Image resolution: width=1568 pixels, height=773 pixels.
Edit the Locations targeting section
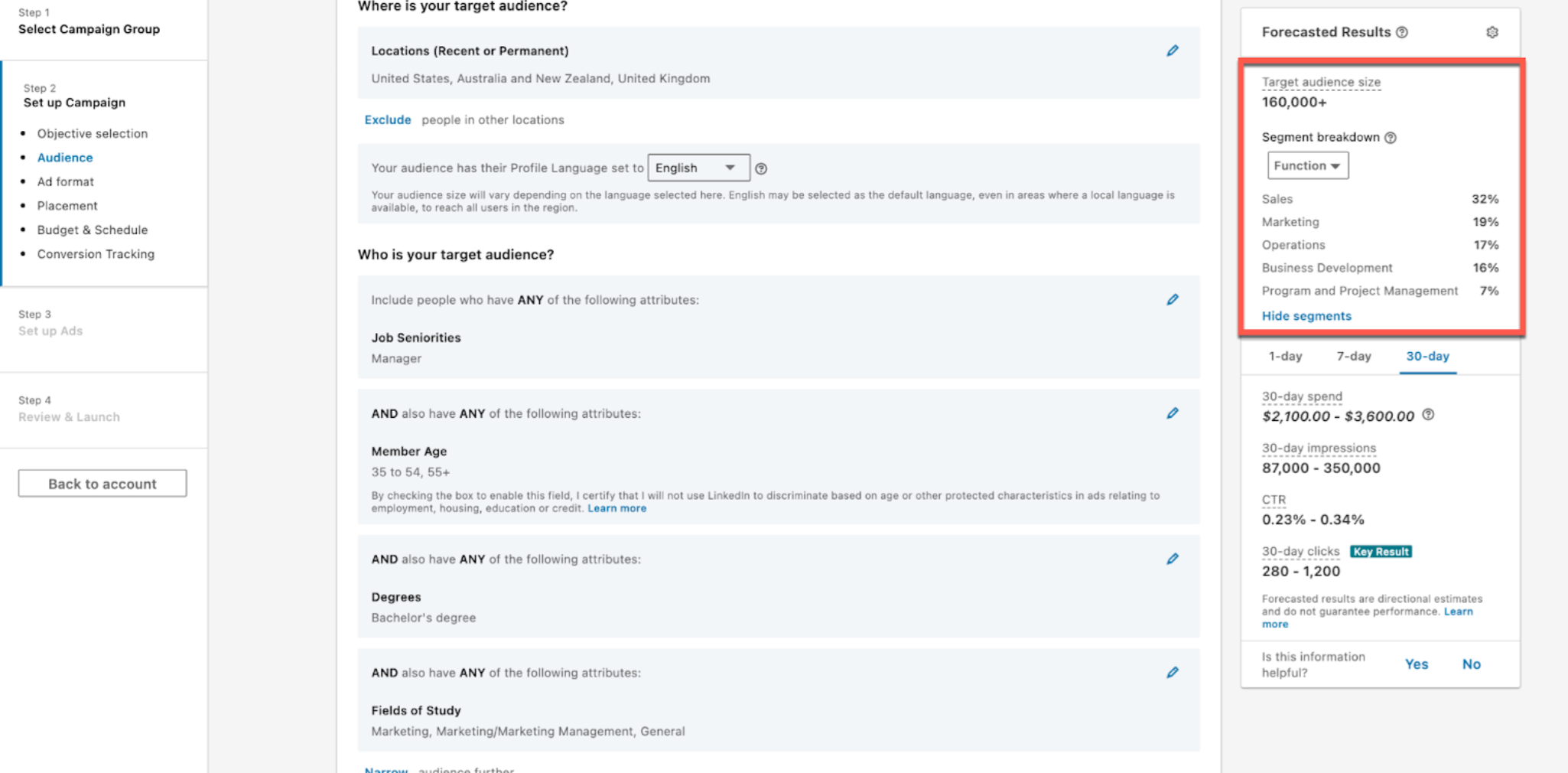coord(1173,51)
